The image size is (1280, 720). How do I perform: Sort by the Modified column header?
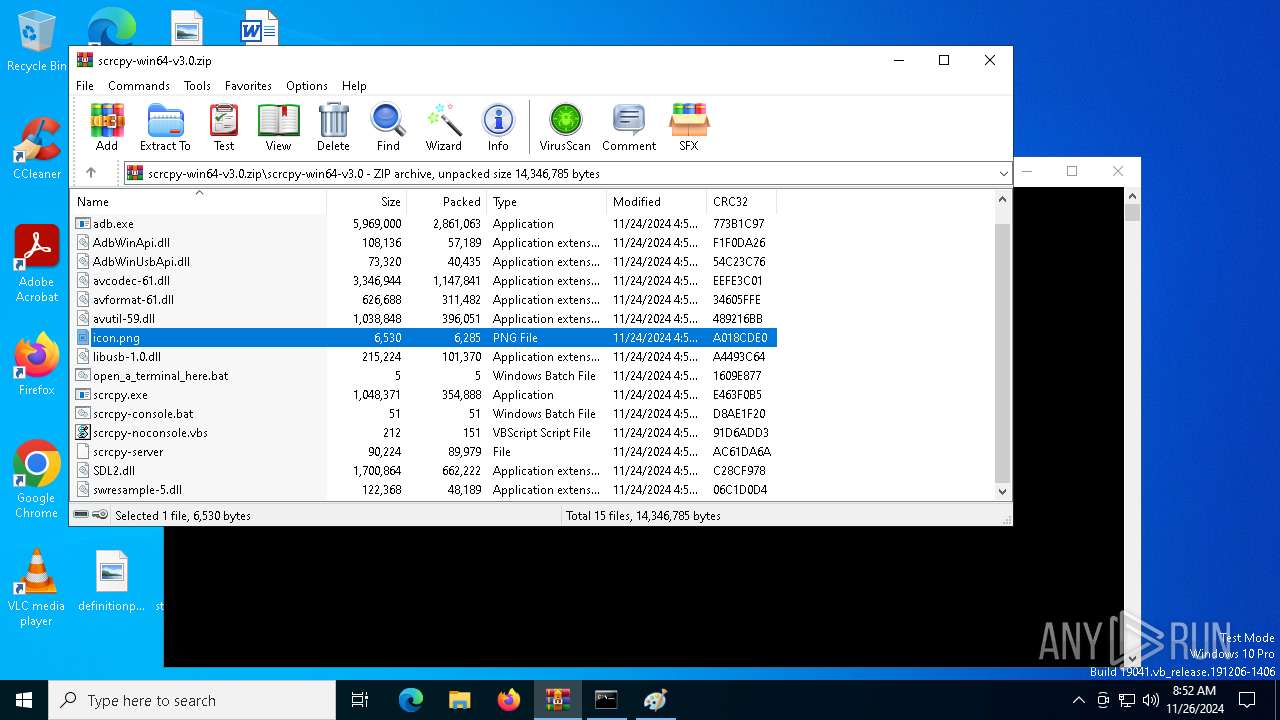point(657,202)
